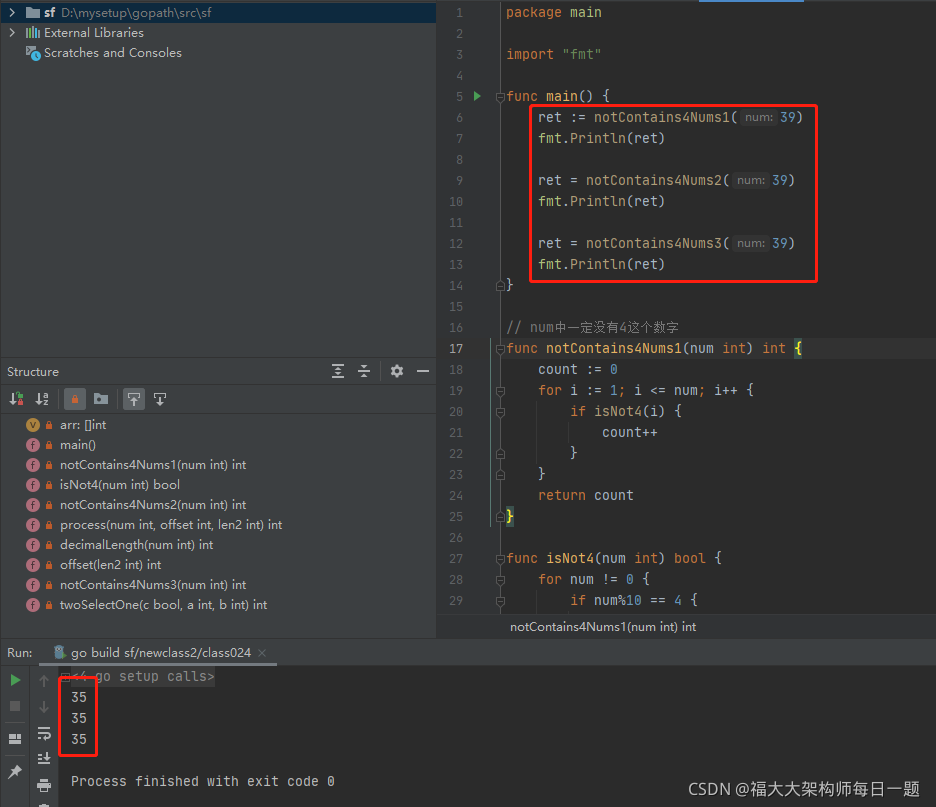Collapse notContains4Nums1 function fold marker
Screen dimensions: 936x807
(500, 349)
